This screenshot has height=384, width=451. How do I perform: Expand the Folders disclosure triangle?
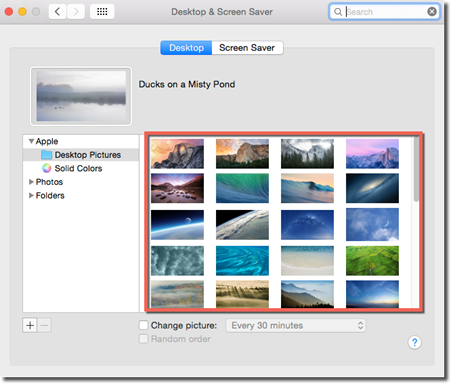[x=31, y=195]
